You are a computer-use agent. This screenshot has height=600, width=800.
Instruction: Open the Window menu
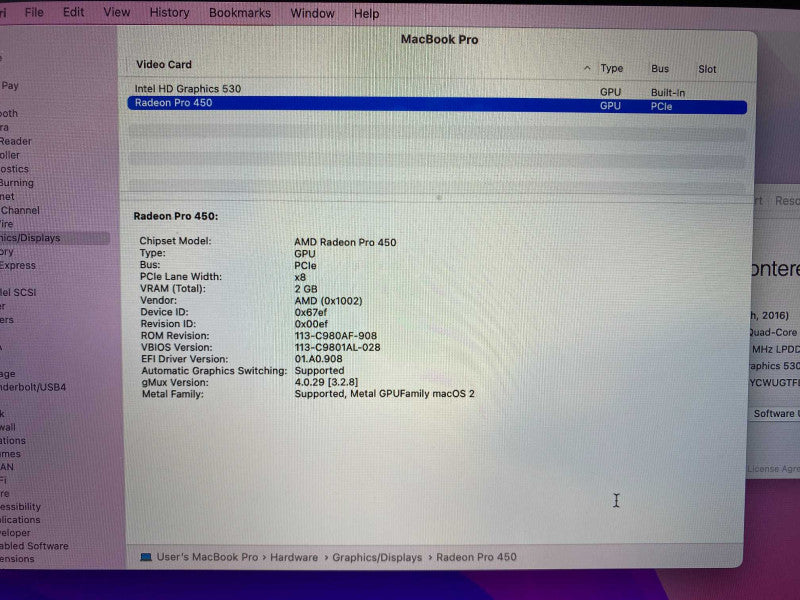(312, 13)
